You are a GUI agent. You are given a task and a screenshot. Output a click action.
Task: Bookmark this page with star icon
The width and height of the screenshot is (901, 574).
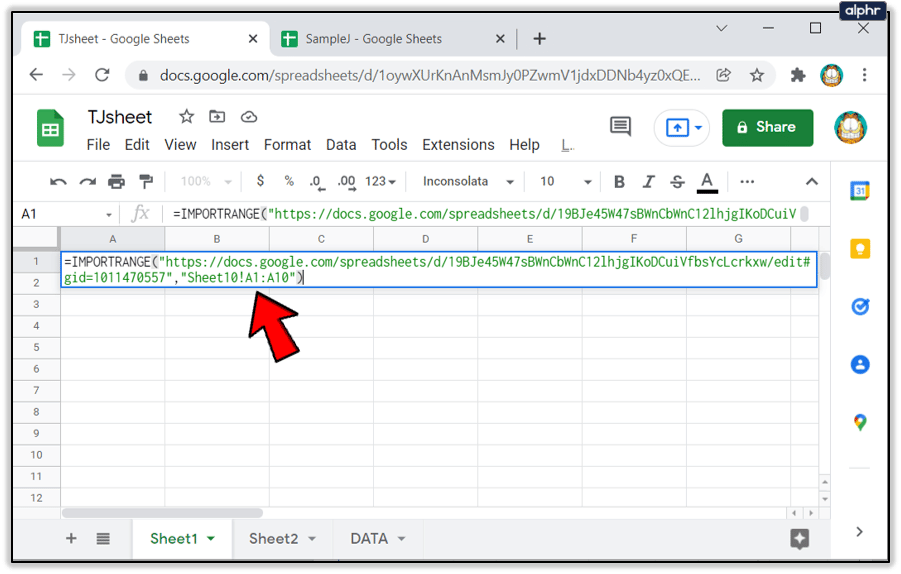(x=757, y=75)
